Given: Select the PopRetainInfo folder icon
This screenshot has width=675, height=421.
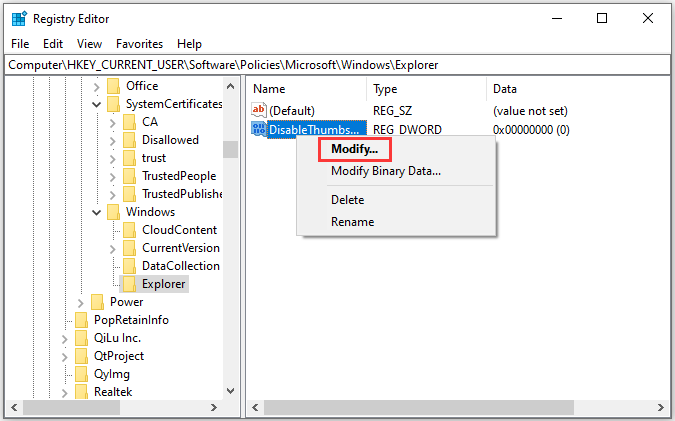Looking at the screenshot, I should pos(81,320).
